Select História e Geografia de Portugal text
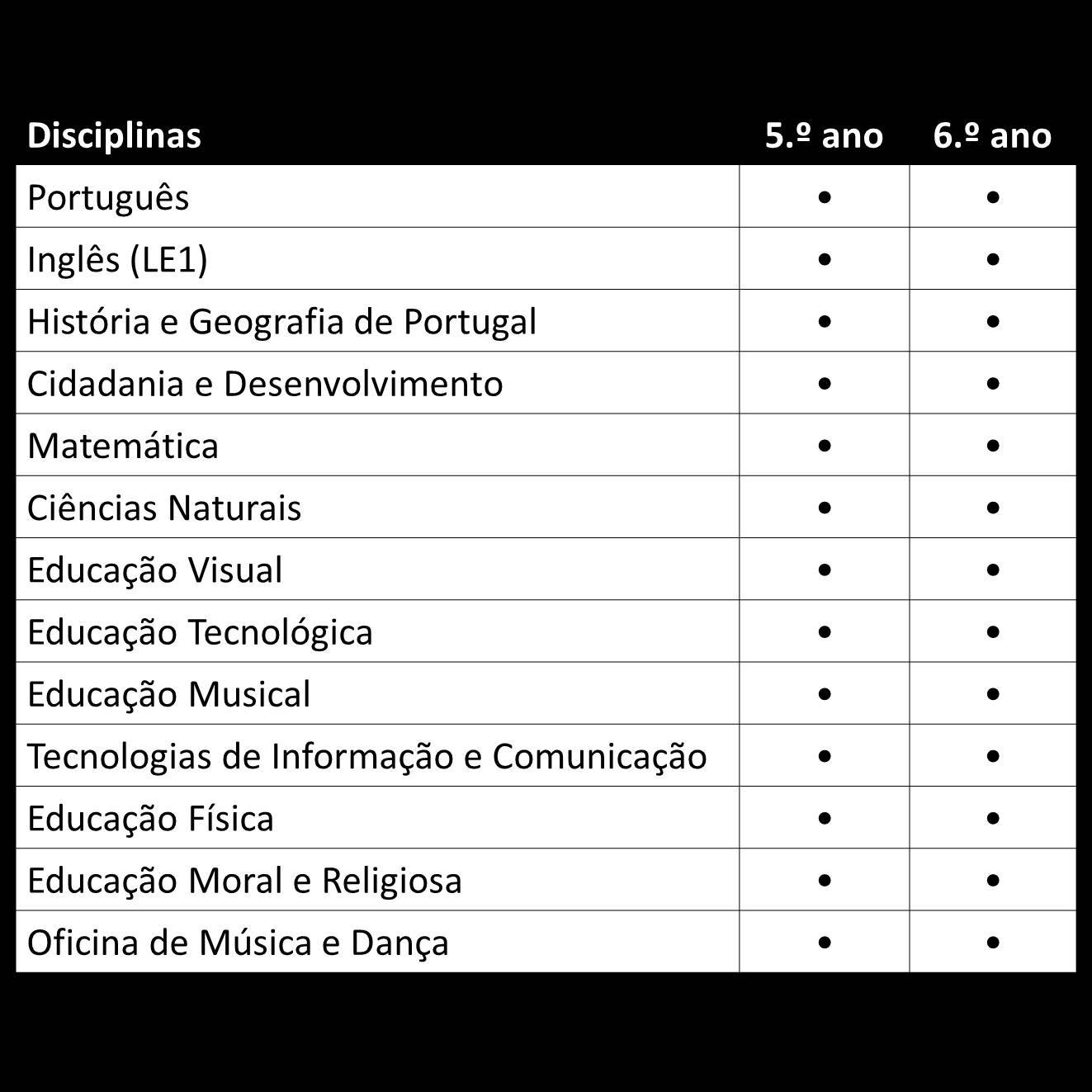The width and height of the screenshot is (1092, 1092). [x=281, y=321]
